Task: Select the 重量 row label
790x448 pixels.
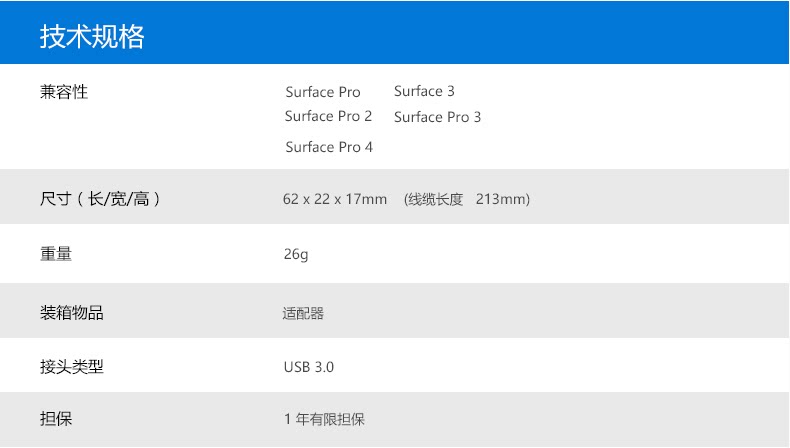Action: 56,255
